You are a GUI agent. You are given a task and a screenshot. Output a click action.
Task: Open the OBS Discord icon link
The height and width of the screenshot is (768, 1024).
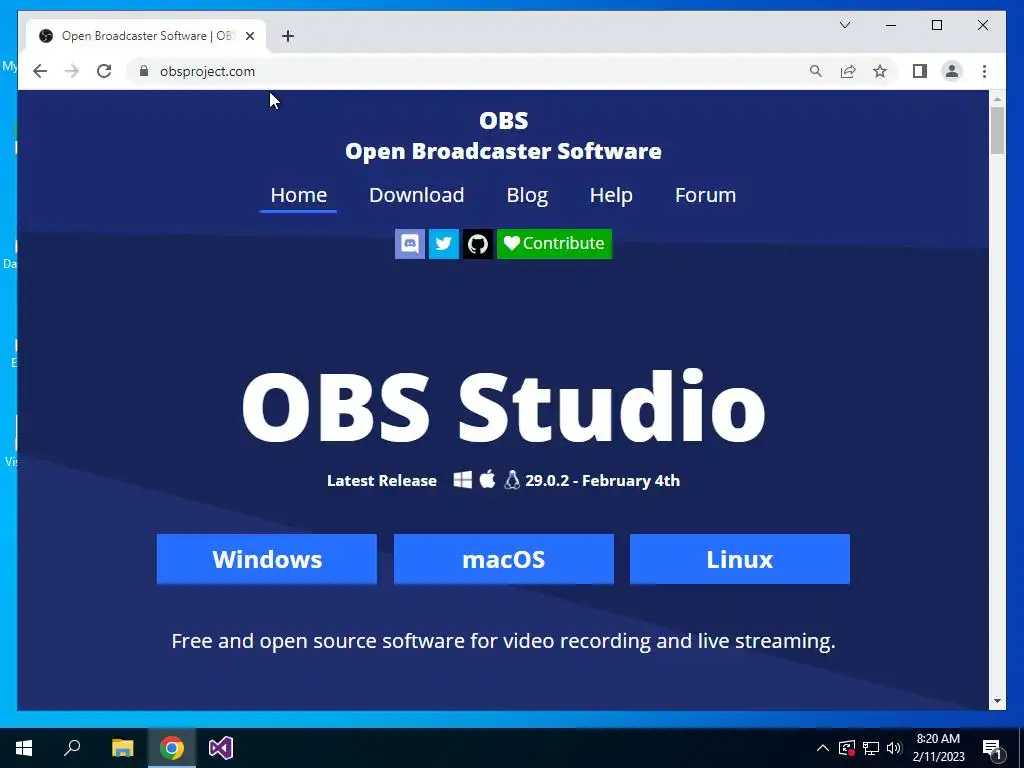[409, 244]
